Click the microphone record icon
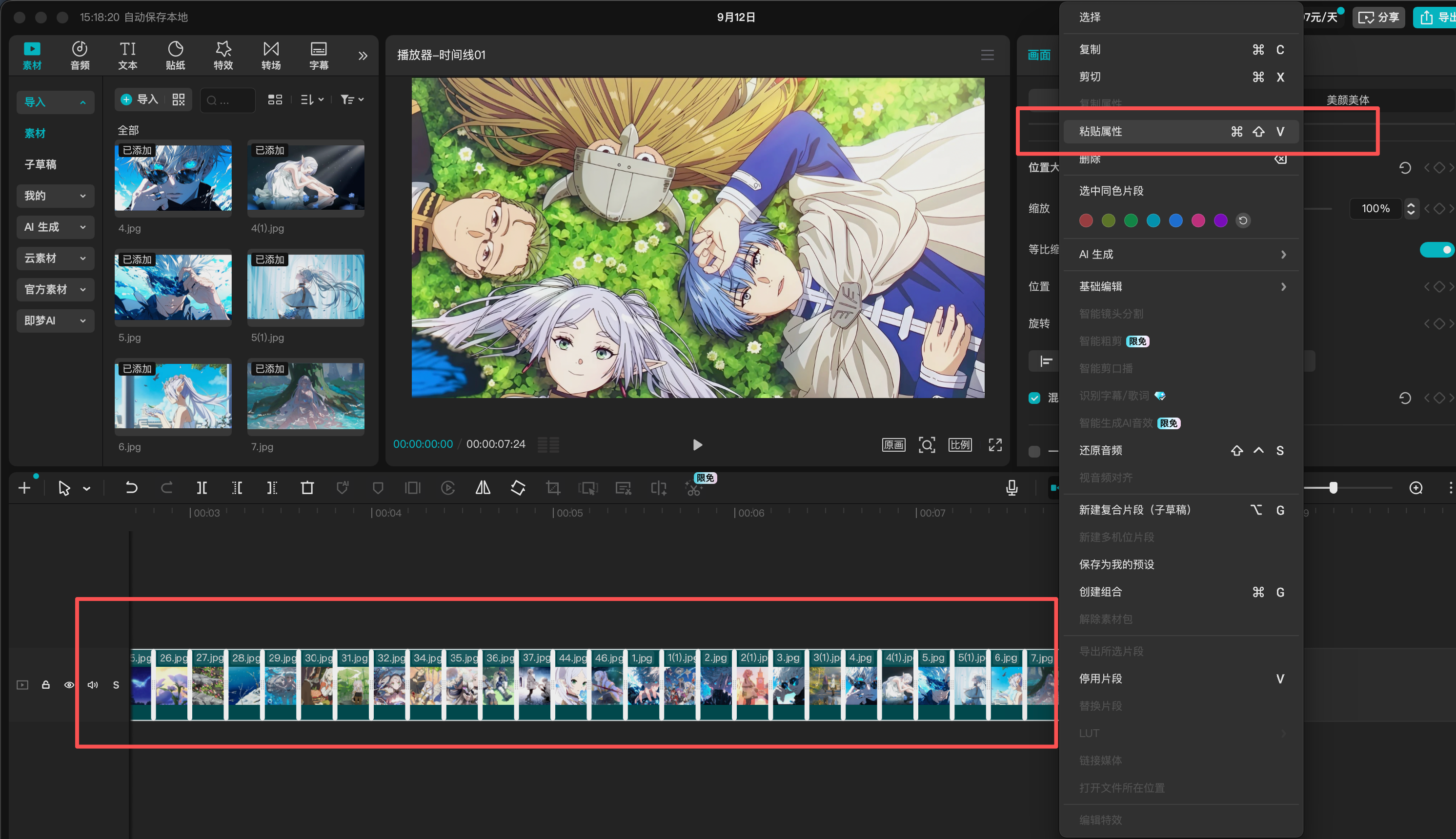Image resolution: width=1456 pixels, height=839 pixels. (1011, 488)
